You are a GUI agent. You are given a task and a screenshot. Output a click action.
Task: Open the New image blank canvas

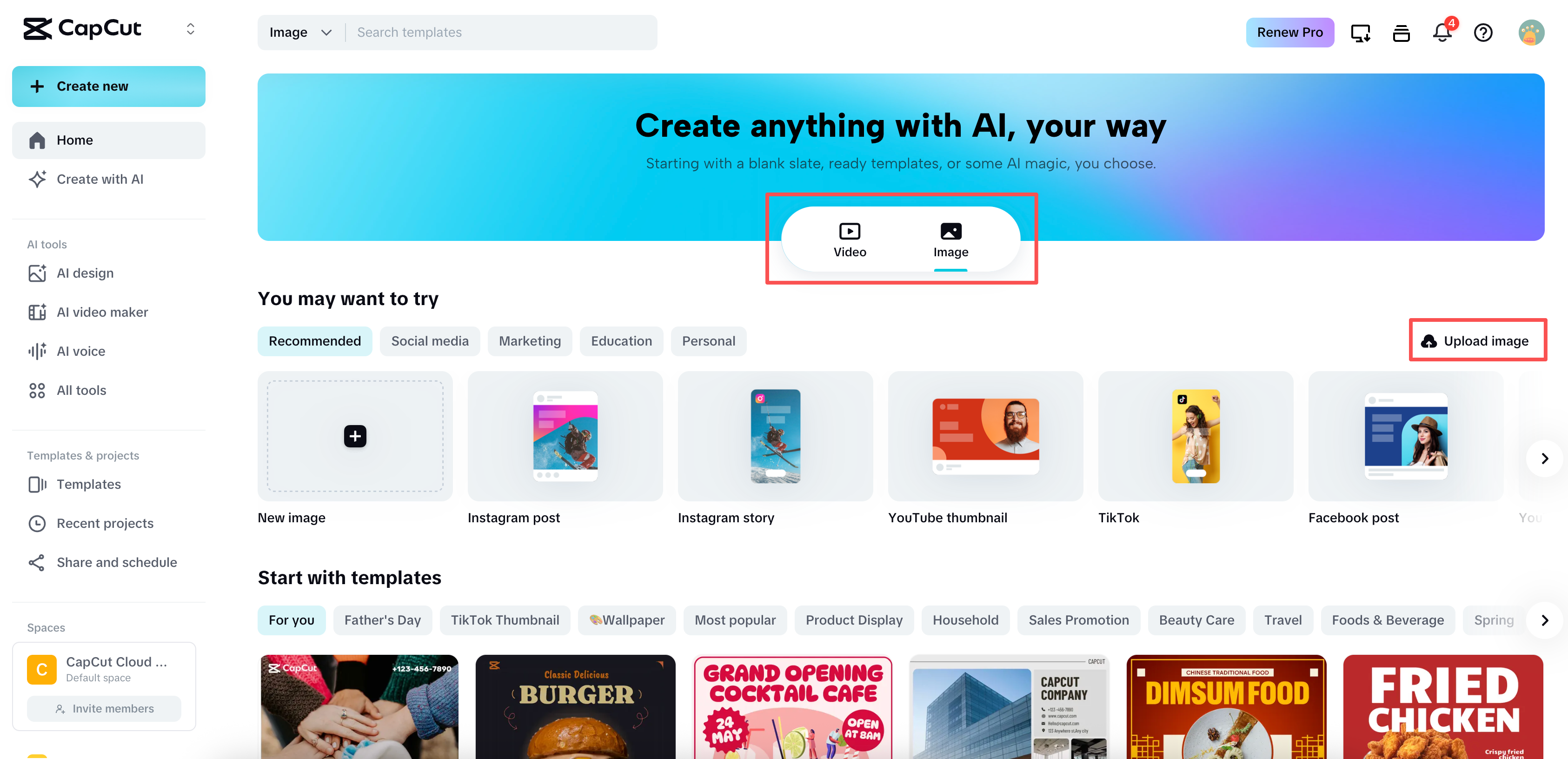tap(355, 436)
